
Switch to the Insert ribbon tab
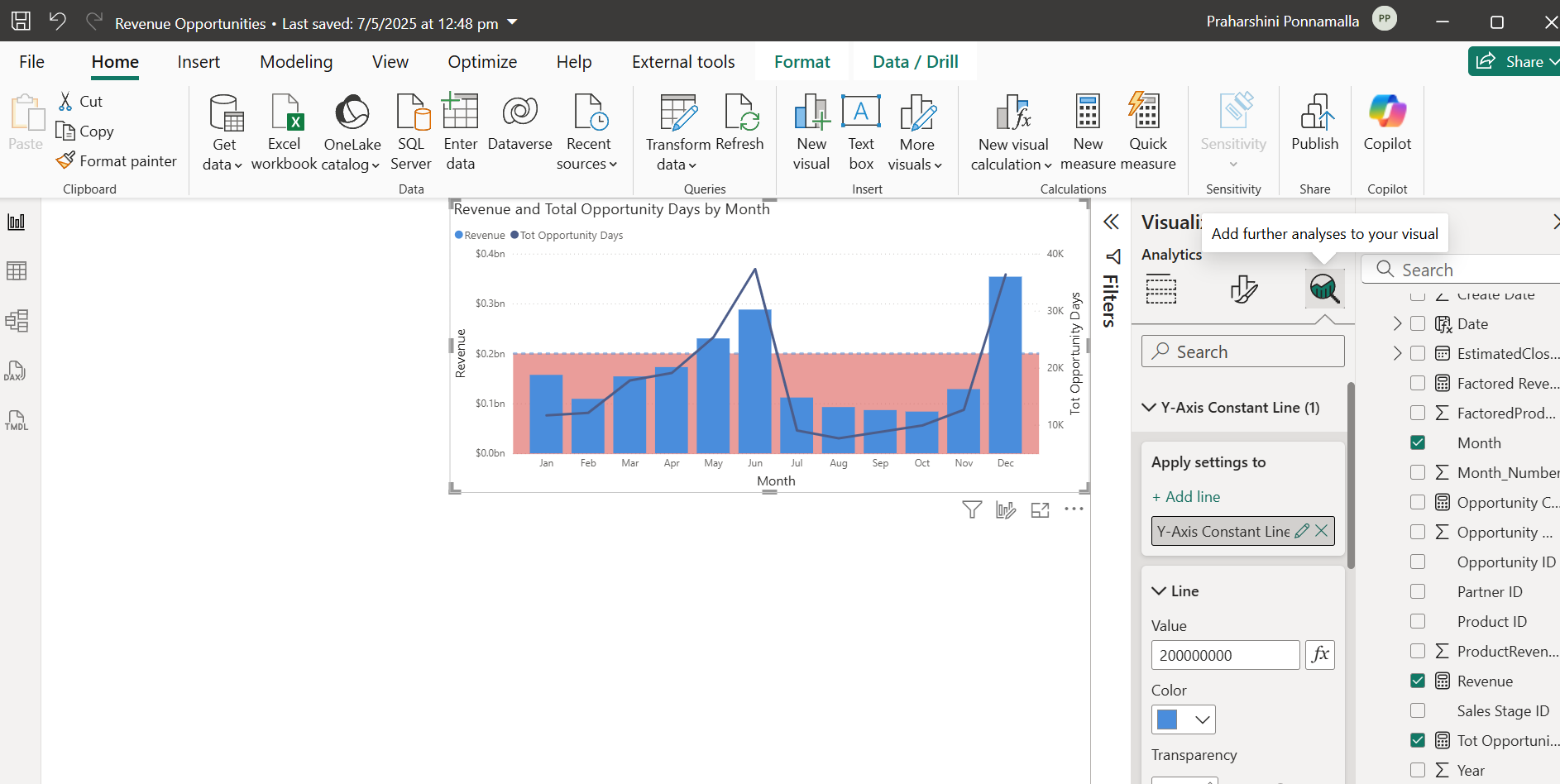pyautogui.click(x=199, y=62)
